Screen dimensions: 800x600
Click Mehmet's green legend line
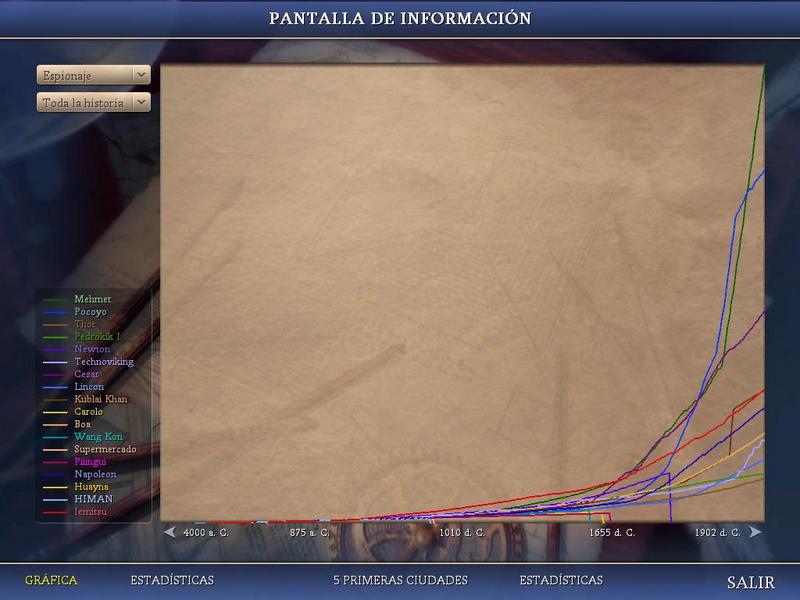(x=55, y=300)
